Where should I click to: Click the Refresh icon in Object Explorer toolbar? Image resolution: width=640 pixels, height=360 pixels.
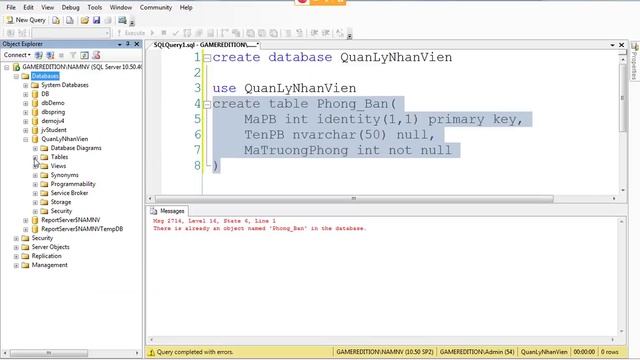[84, 55]
